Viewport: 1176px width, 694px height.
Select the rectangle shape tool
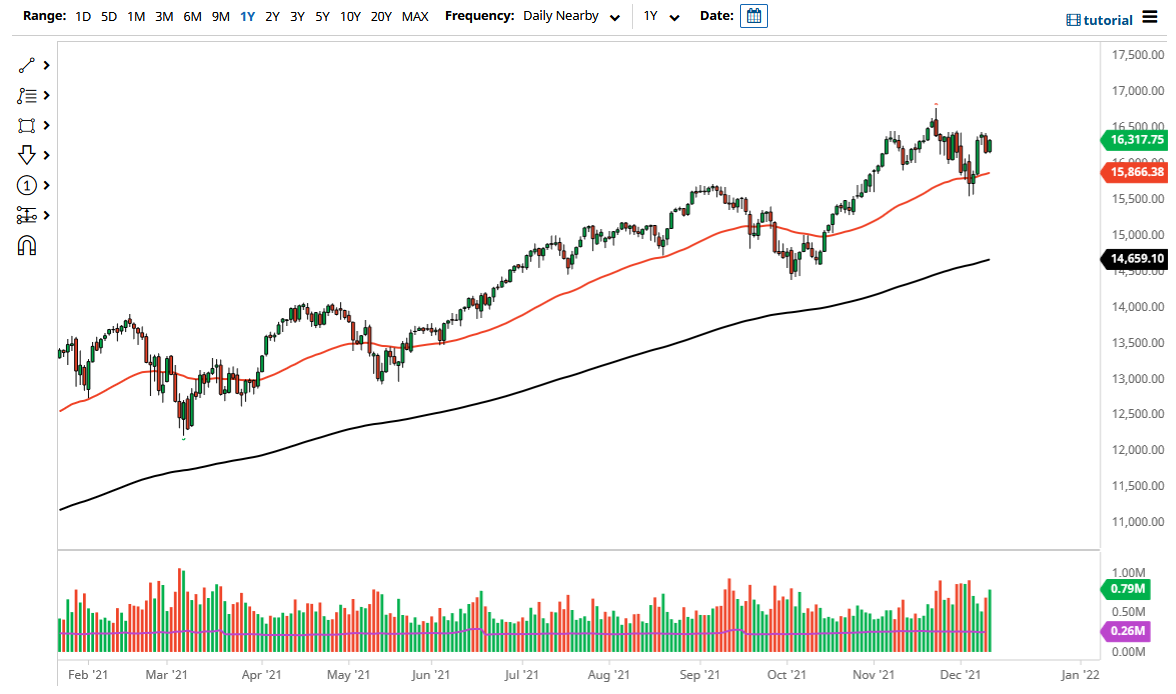pyautogui.click(x=27, y=125)
